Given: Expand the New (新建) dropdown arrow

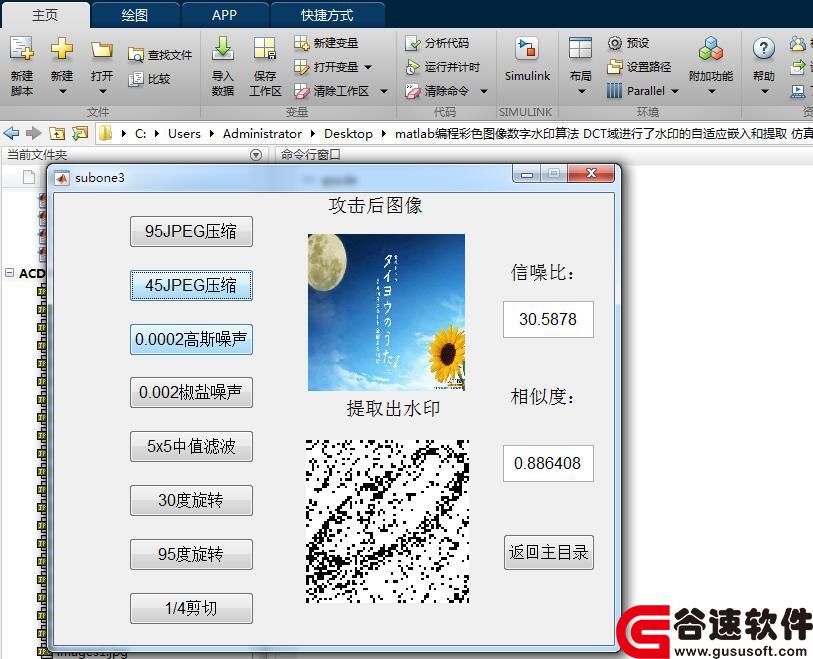Looking at the screenshot, I should 62,92.
